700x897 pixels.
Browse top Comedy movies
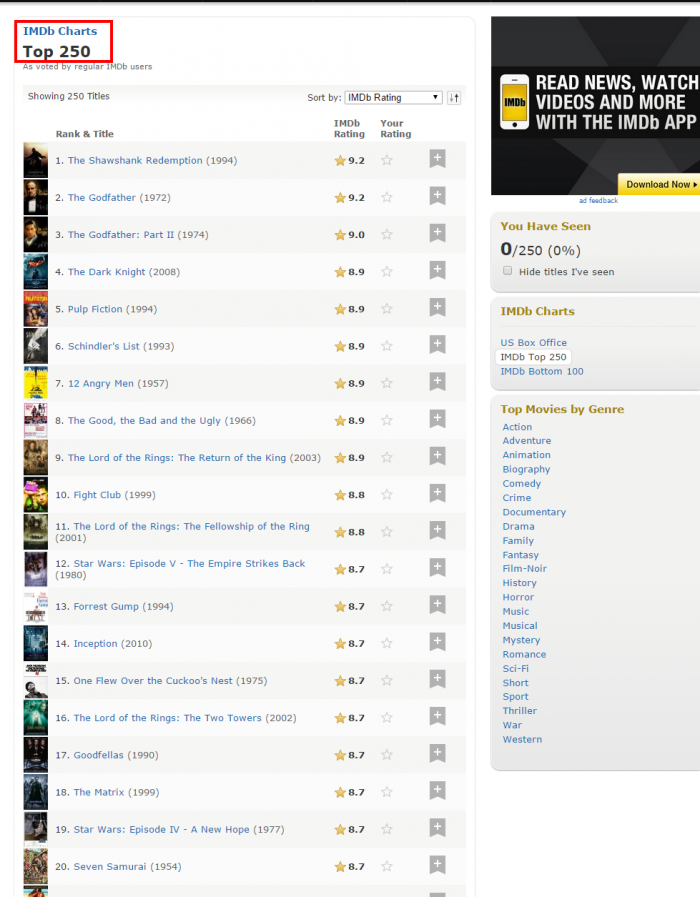[522, 483]
